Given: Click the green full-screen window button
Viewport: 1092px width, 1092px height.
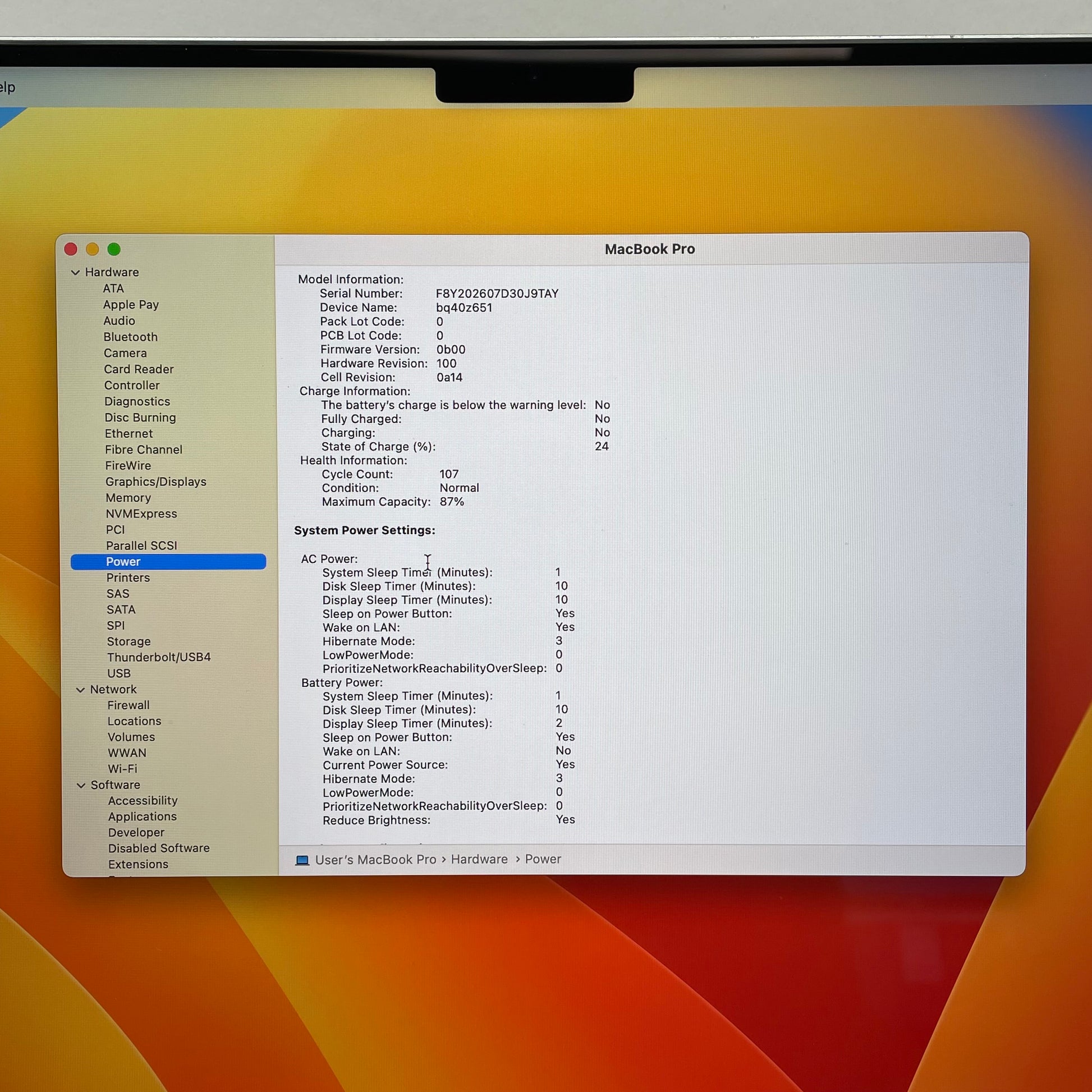Looking at the screenshot, I should [x=113, y=249].
